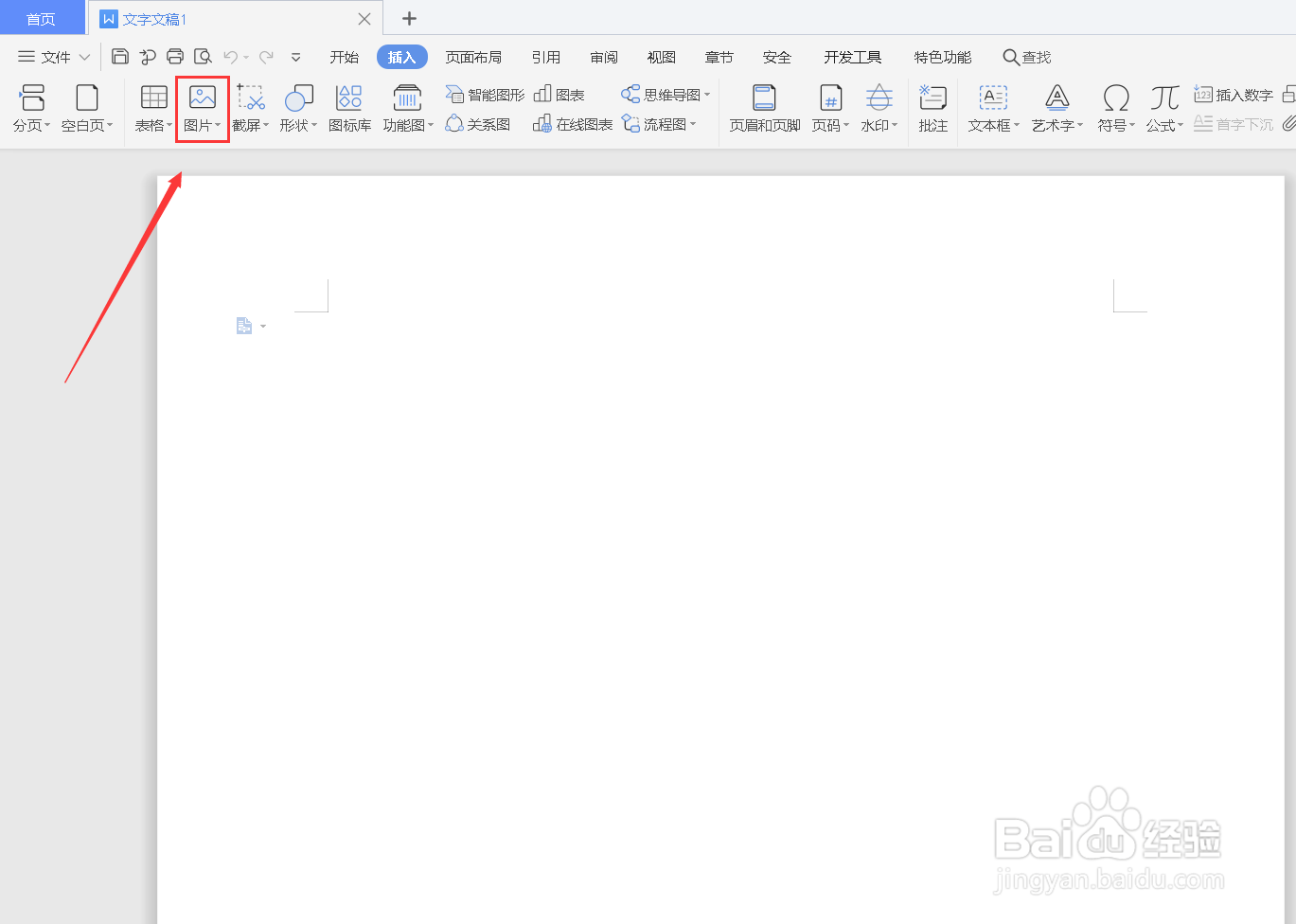Click 关系图 relationship diagram

pyautogui.click(x=478, y=124)
